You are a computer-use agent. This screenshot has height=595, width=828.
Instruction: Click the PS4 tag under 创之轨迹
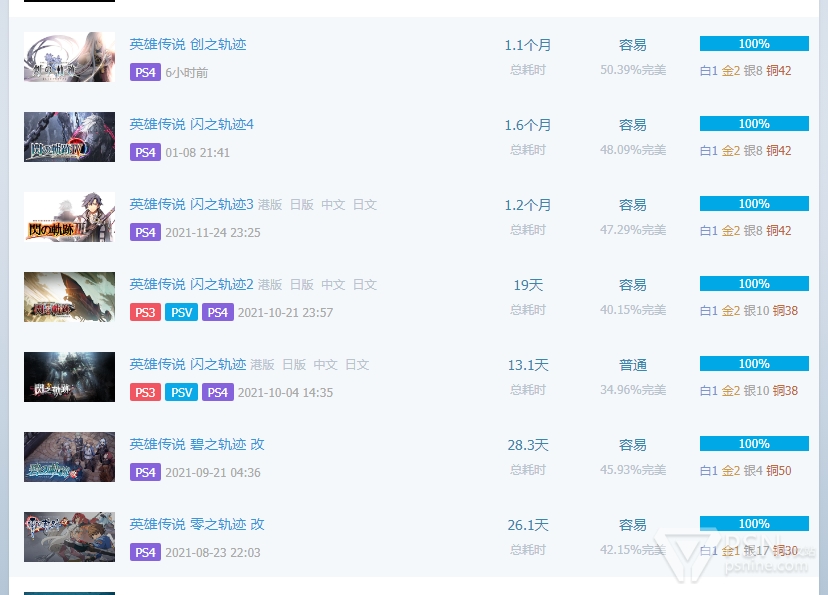pos(145,72)
